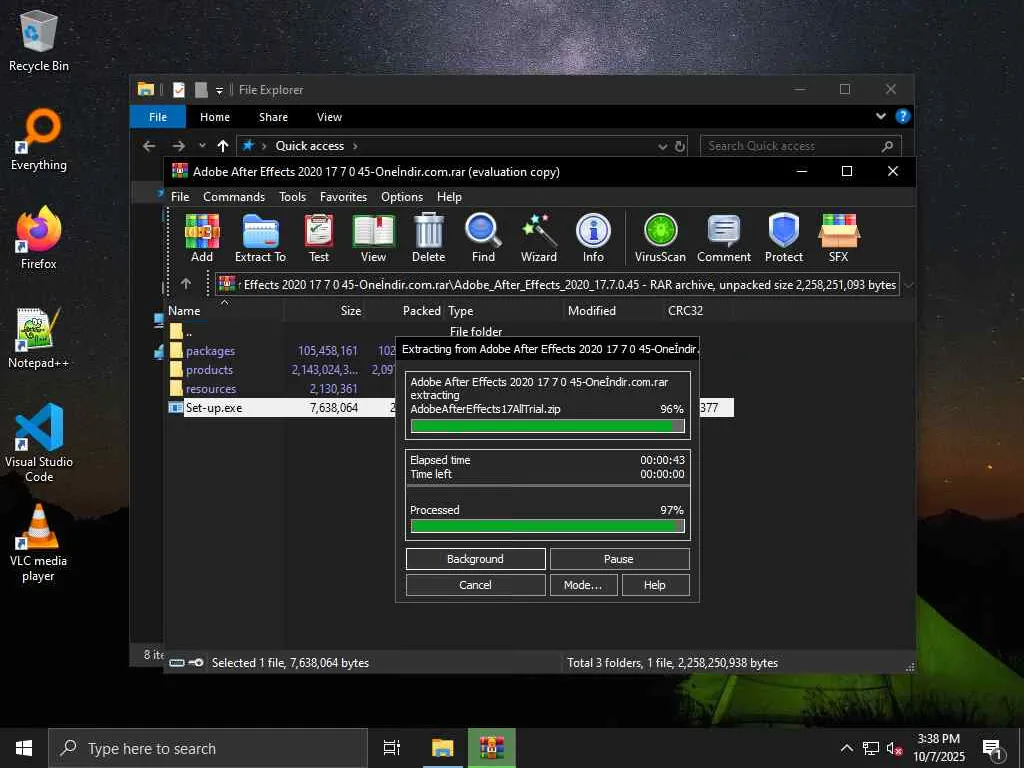Click the Mode... button

(x=583, y=585)
